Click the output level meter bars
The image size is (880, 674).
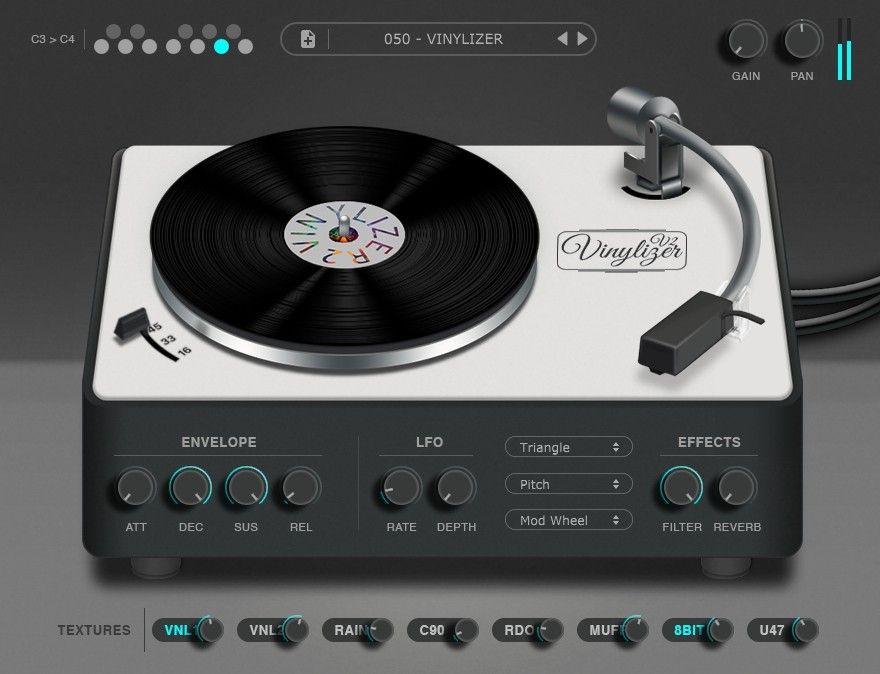tap(845, 50)
